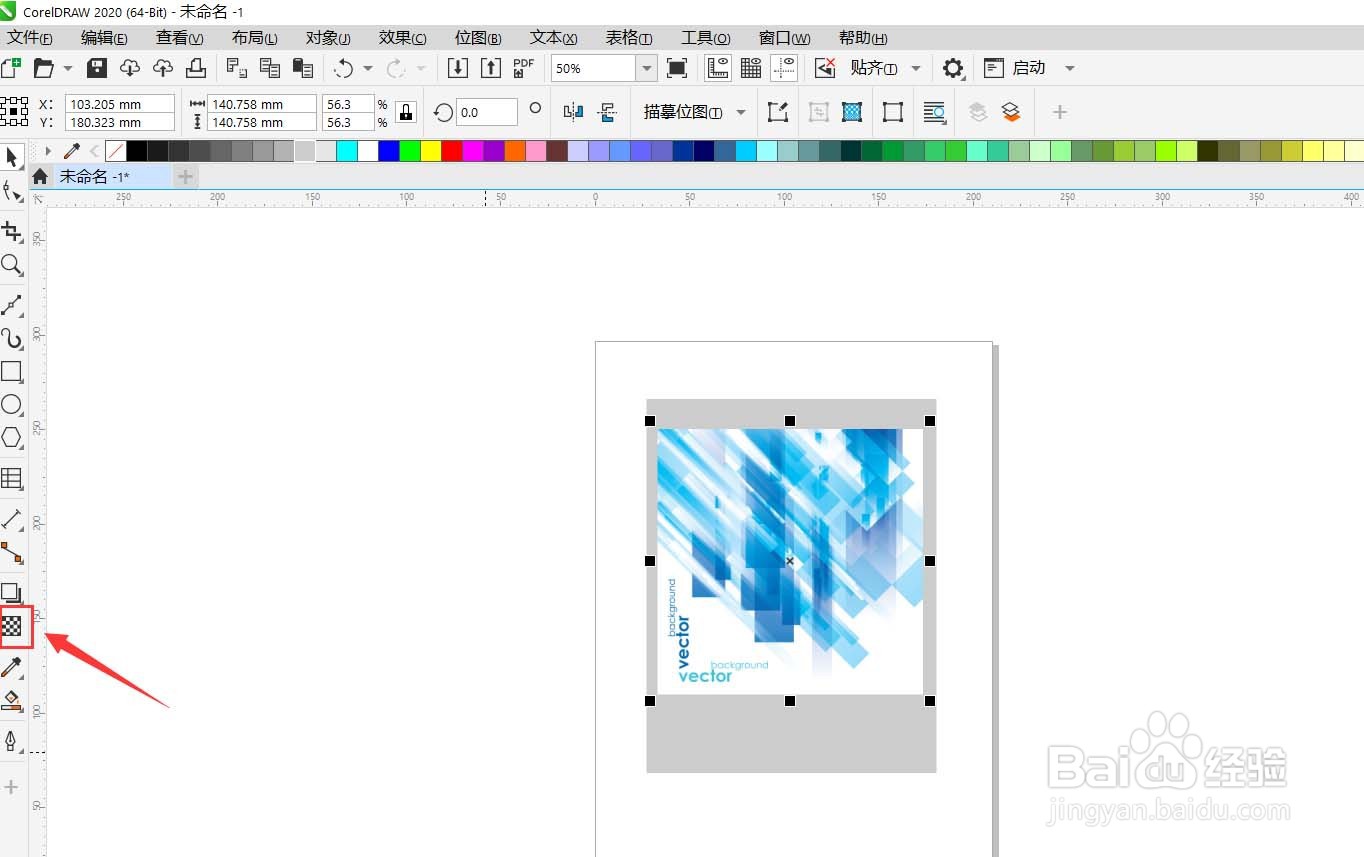
Task: Select the Shape edit tool
Action: coord(12,191)
